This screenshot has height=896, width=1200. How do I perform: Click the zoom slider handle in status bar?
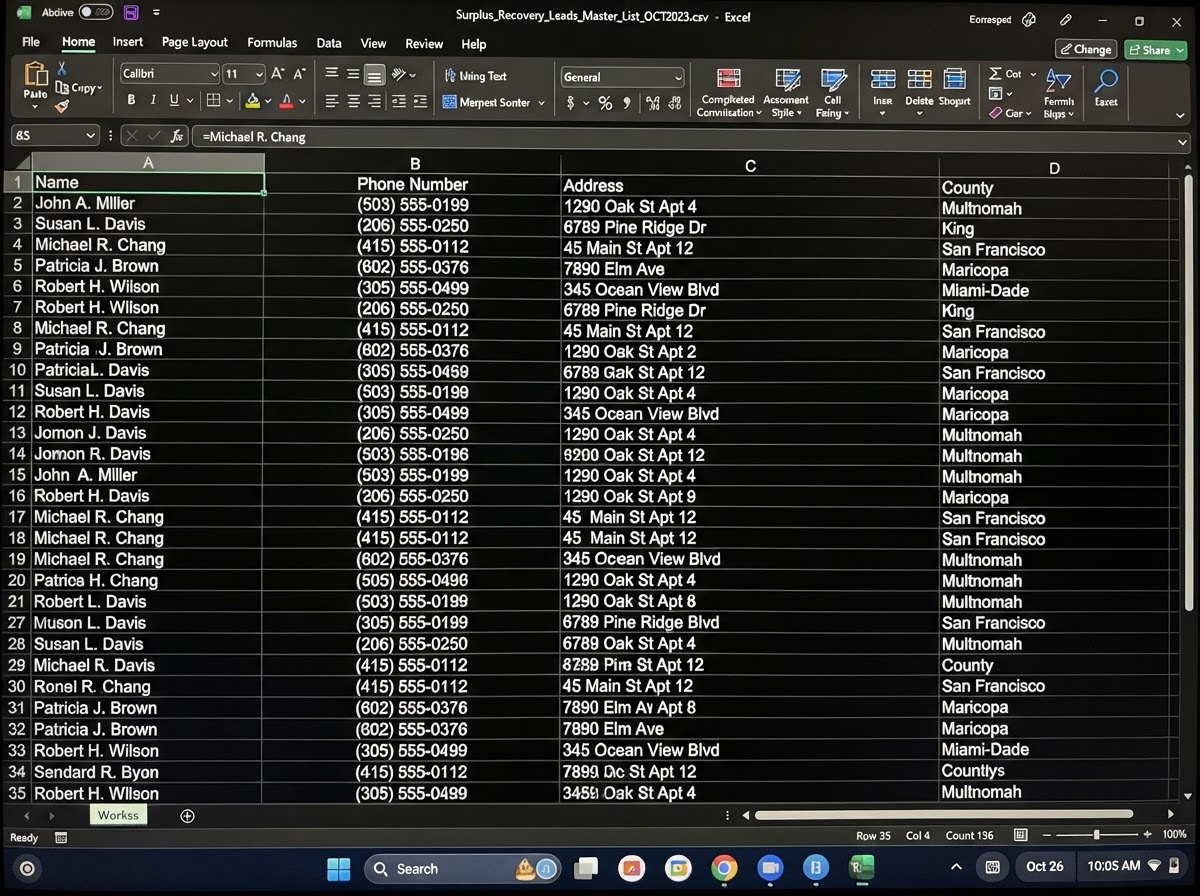[x=1097, y=835]
